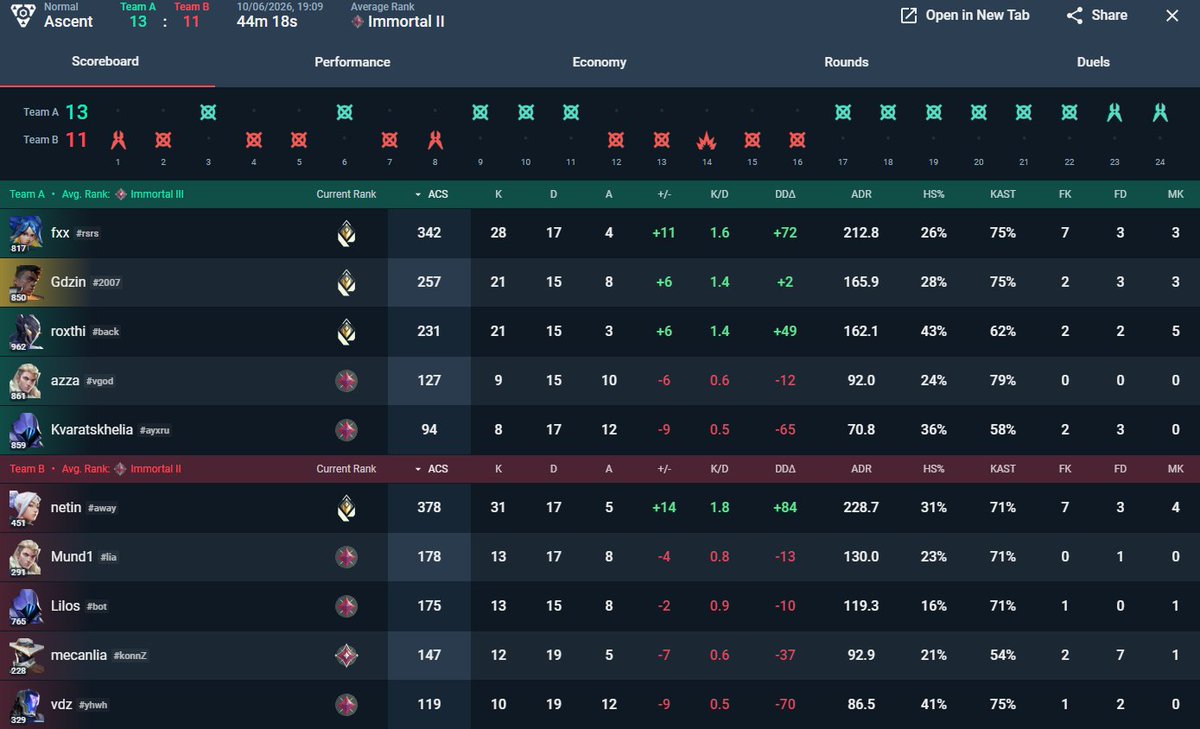Click Team A Immortal III rank icon
This screenshot has width=1200, height=729.
[121, 194]
